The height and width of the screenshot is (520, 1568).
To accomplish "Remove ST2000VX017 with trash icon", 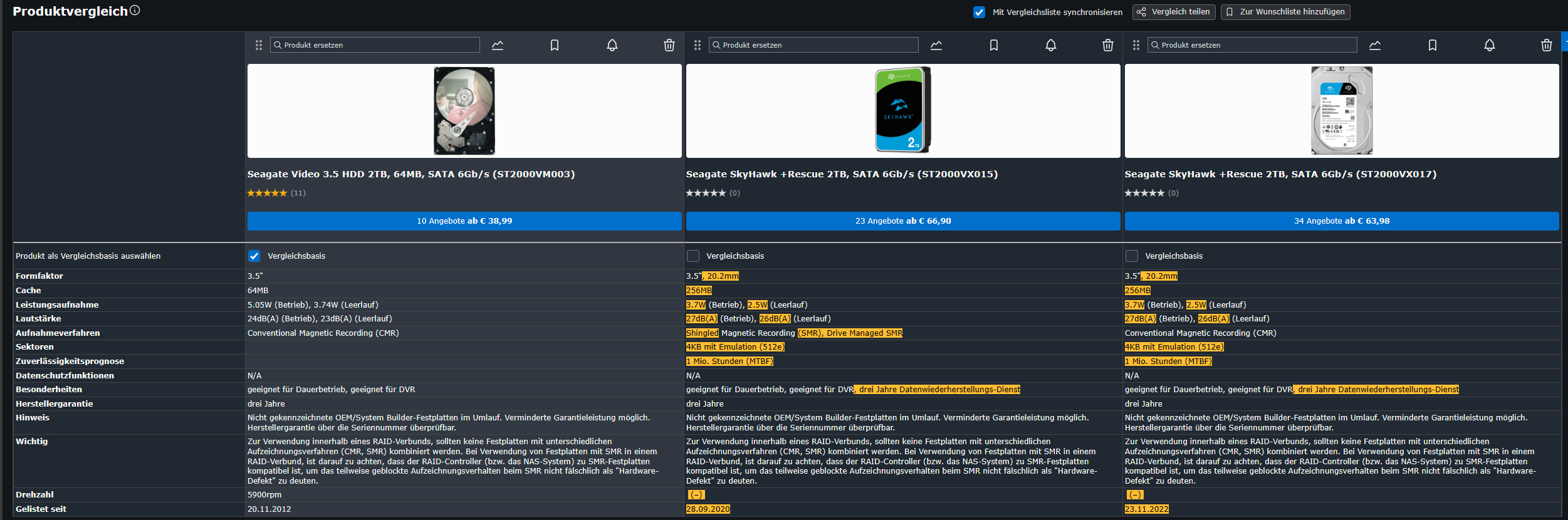I will [x=1547, y=45].
